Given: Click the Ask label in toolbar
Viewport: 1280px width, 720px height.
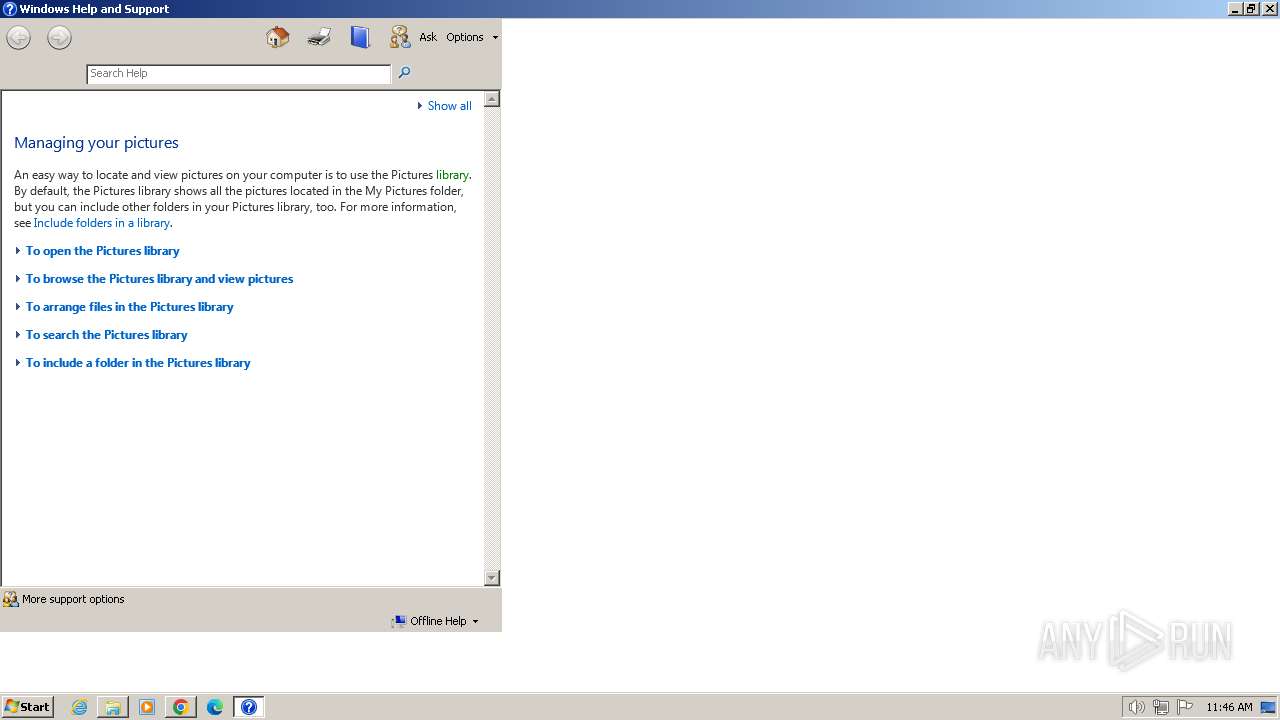Looking at the screenshot, I should tap(428, 37).
